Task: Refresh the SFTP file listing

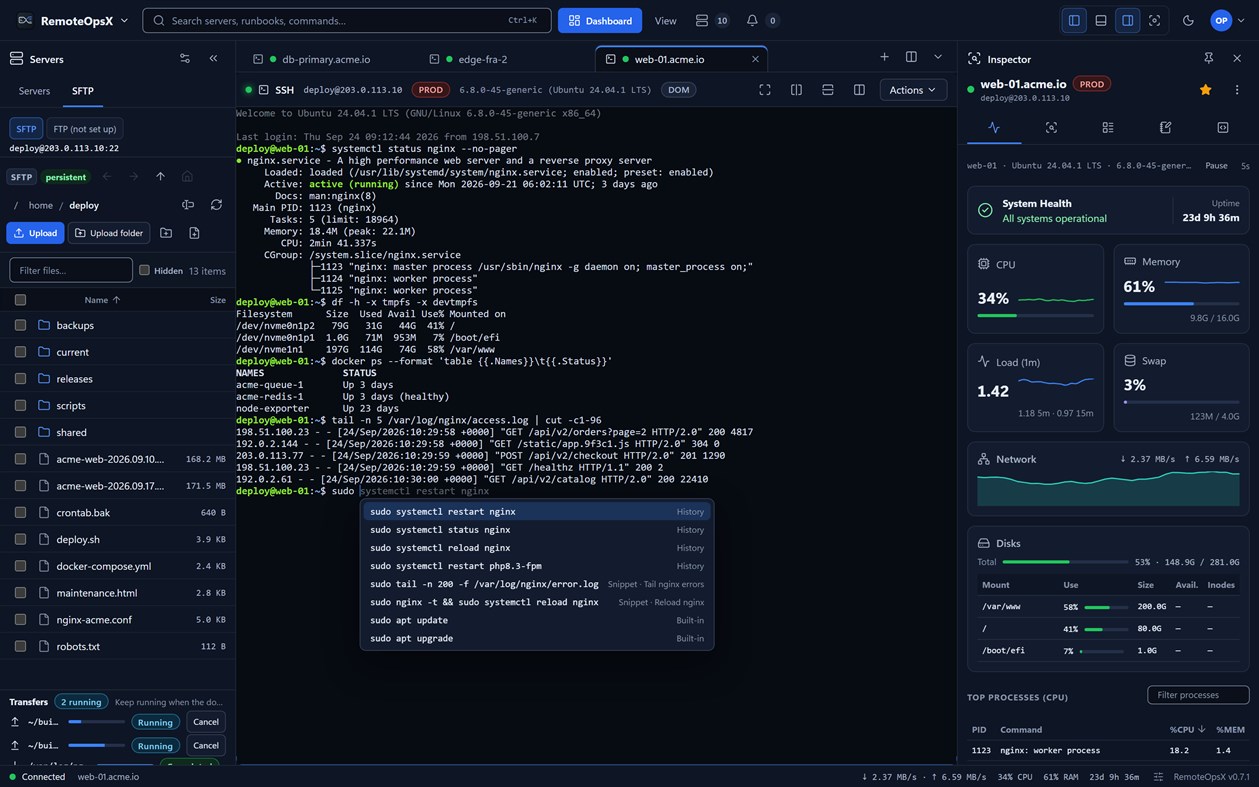Action: 216,205
